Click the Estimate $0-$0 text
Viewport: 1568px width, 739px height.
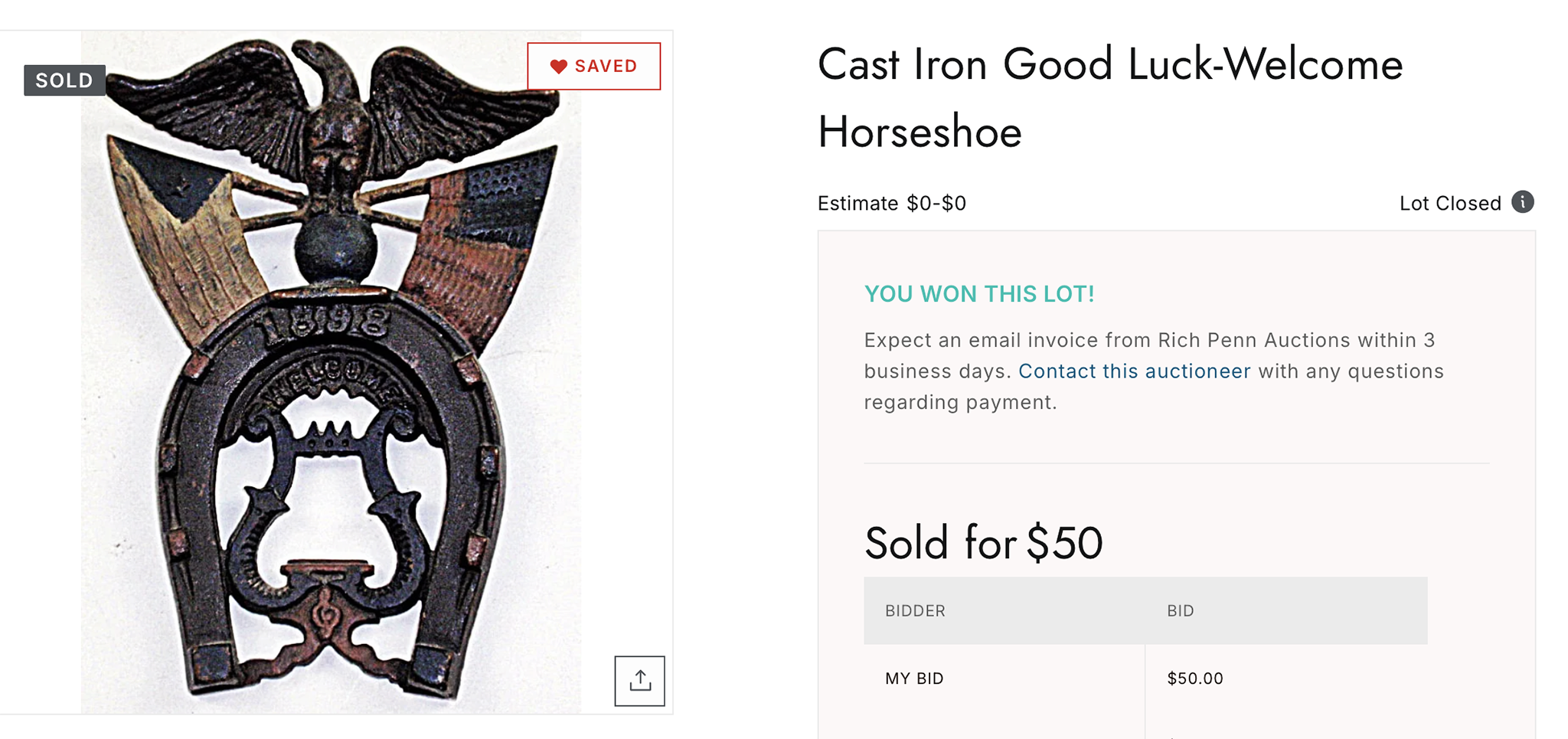pyautogui.click(x=891, y=204)
